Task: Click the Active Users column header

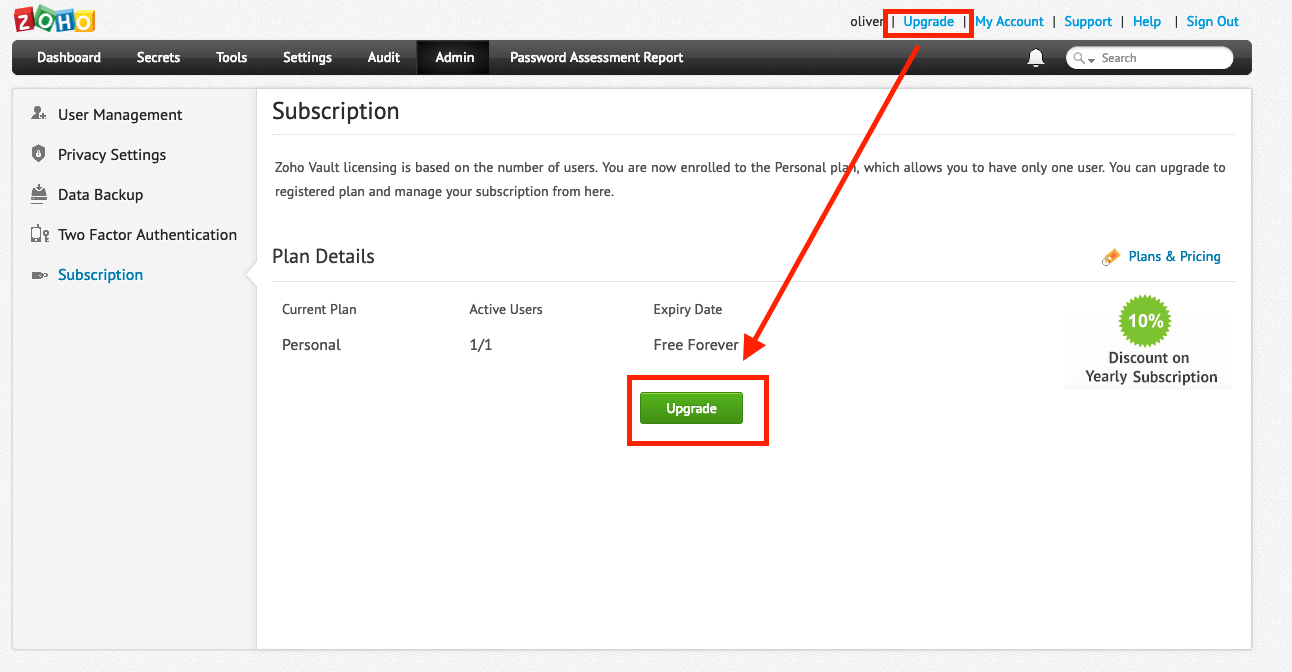Action: pyautogui.click(x=506, y=309)
